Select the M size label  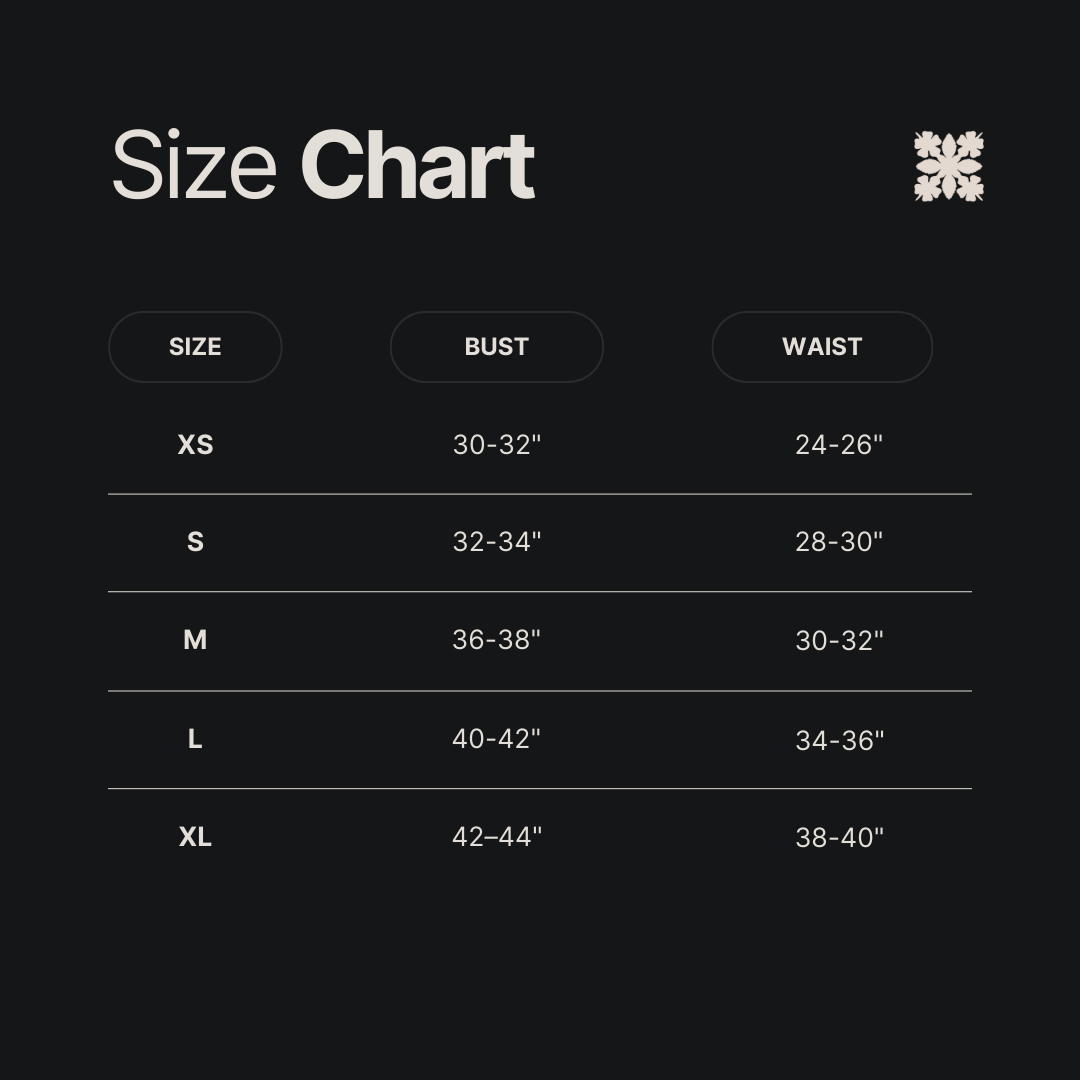click(195, 640)
